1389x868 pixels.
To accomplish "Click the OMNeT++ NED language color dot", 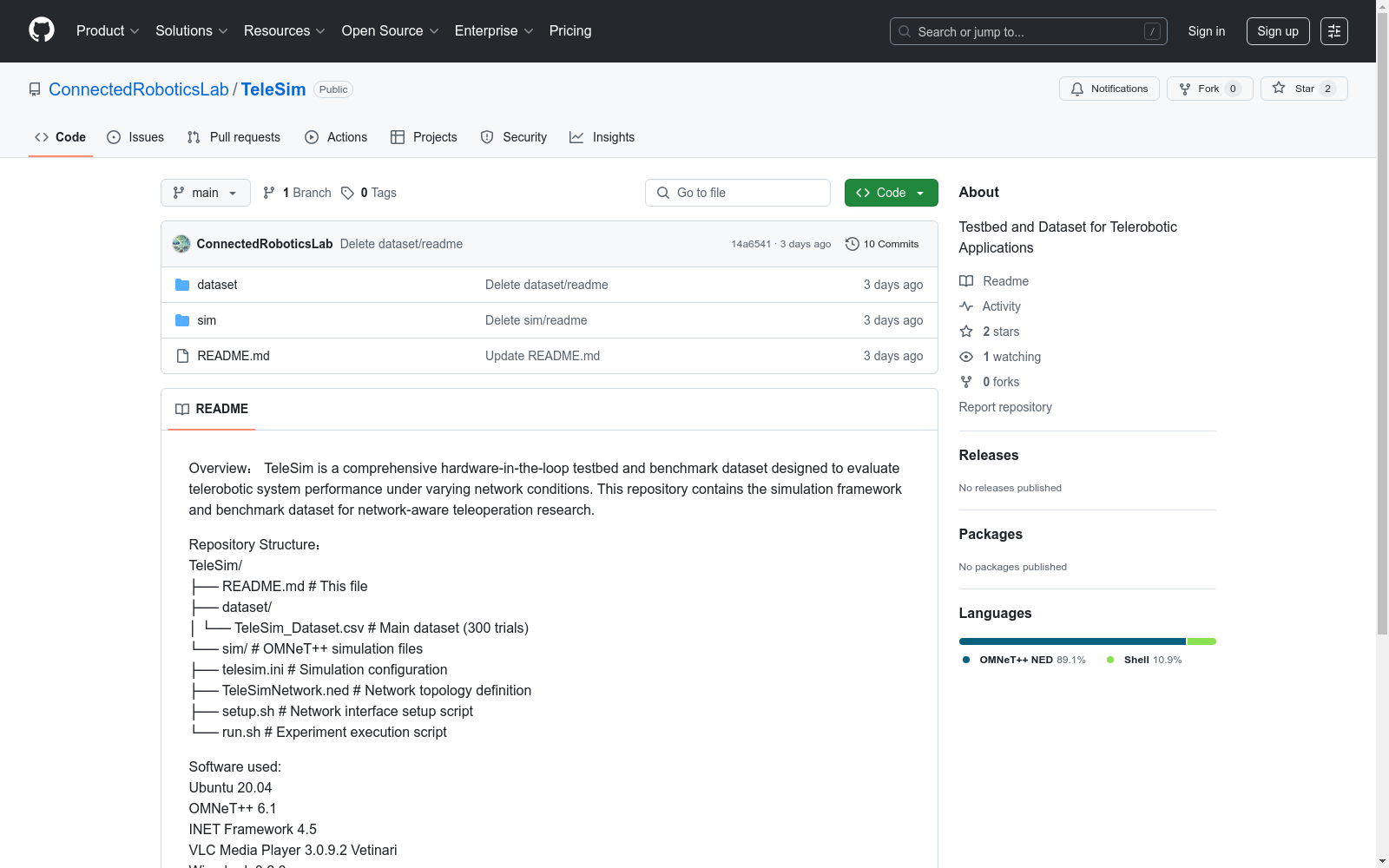I will 966,660.
